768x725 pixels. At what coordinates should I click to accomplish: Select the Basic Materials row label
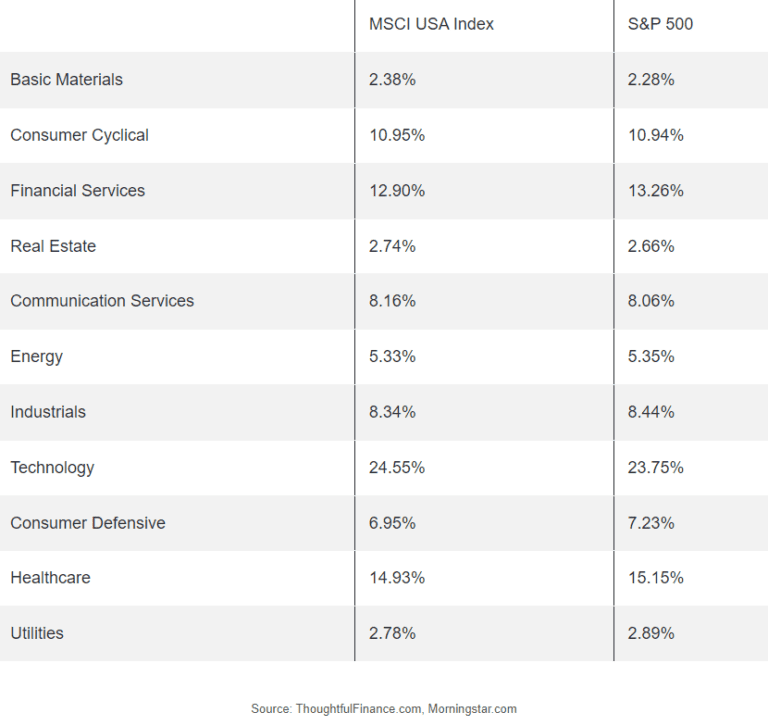(67, 80)
